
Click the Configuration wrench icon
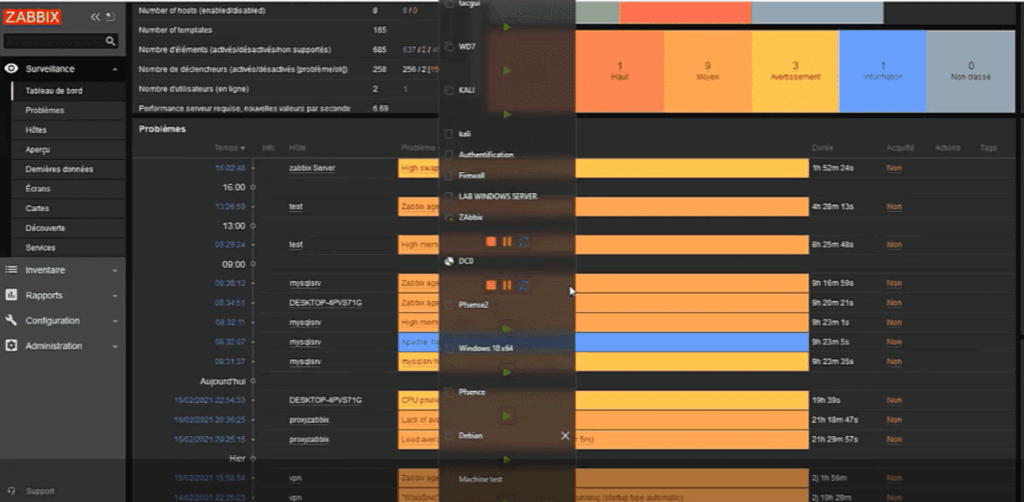(12, 321)
